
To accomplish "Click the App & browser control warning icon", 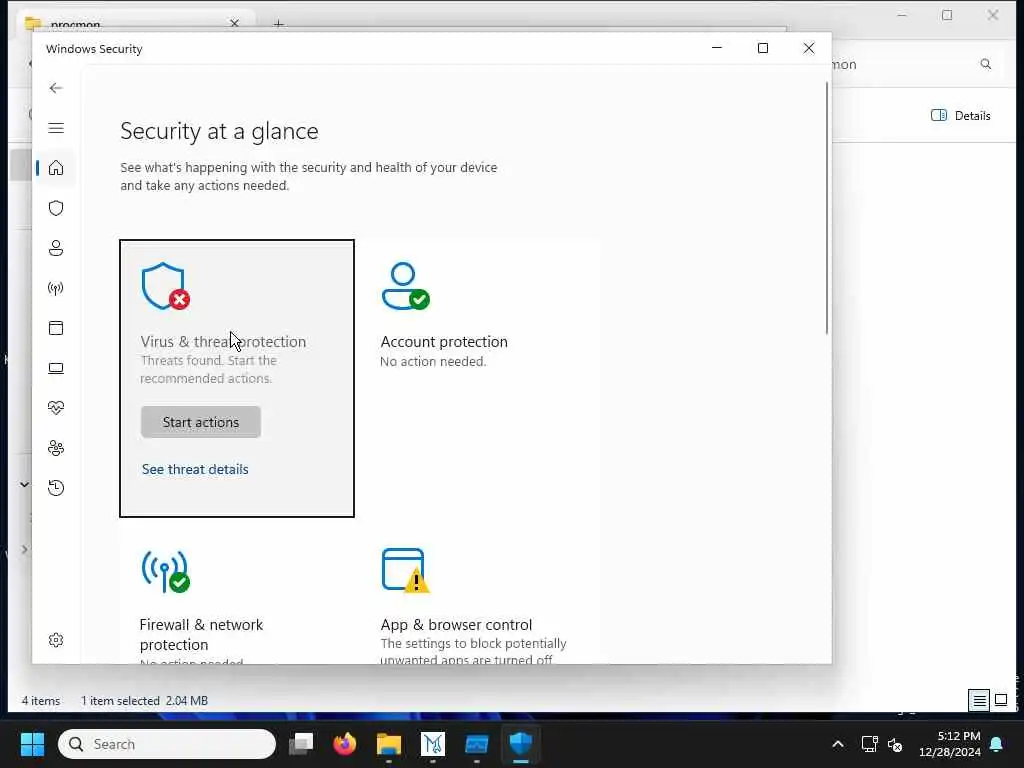I will [406, 571].
